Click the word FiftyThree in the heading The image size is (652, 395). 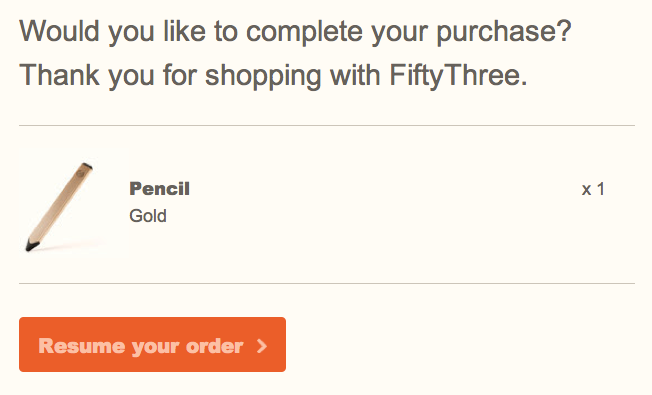(454, 76)
